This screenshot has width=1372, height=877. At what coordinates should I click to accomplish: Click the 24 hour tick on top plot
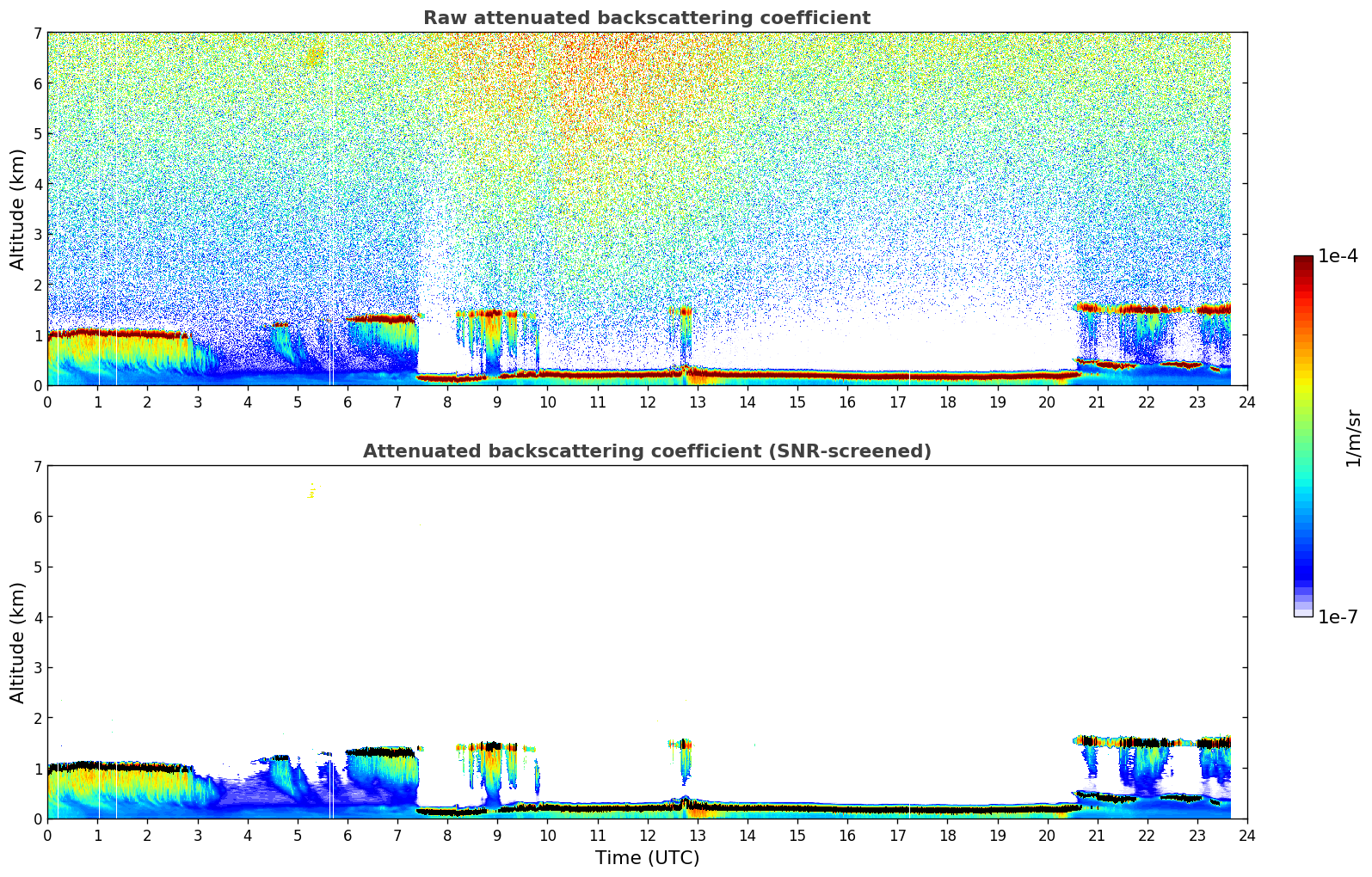1246,402
